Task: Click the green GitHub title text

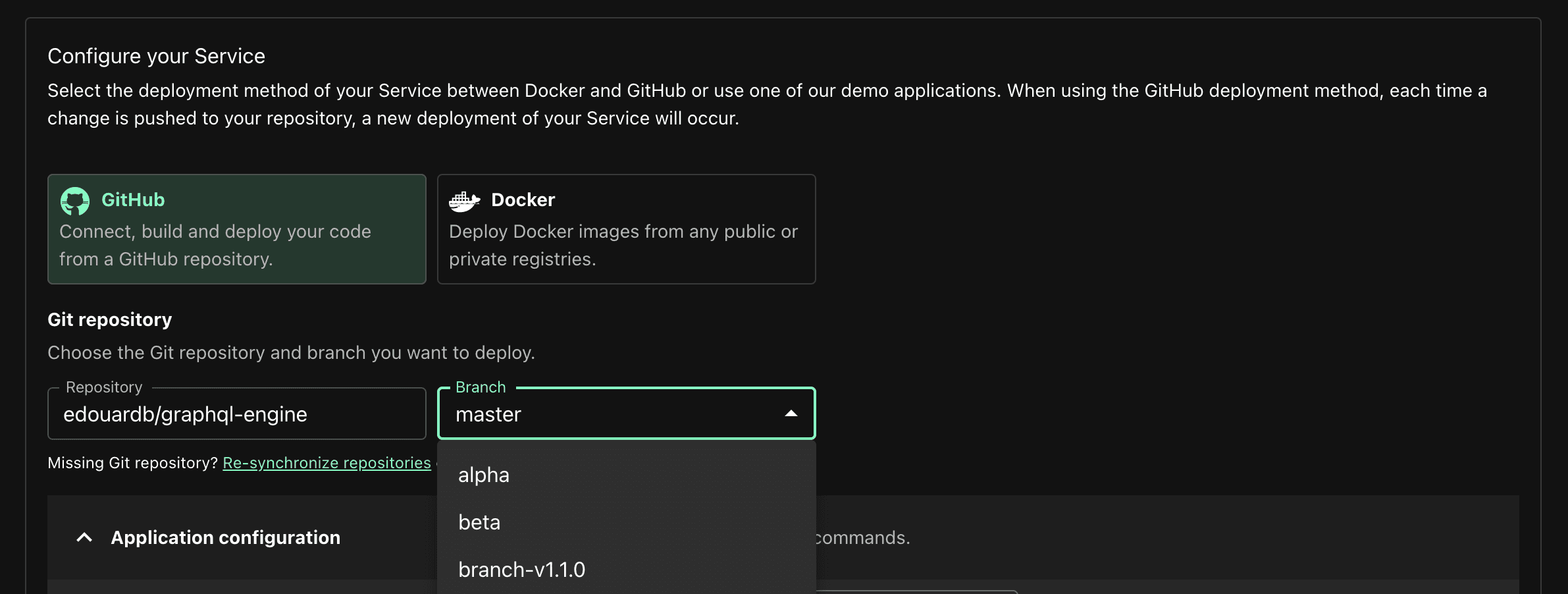Action: click(x=133, y=200)
